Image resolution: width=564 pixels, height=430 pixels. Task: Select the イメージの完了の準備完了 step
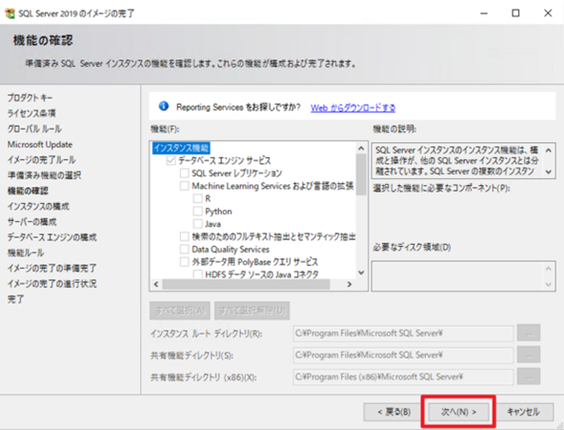(x=52, y=268)
